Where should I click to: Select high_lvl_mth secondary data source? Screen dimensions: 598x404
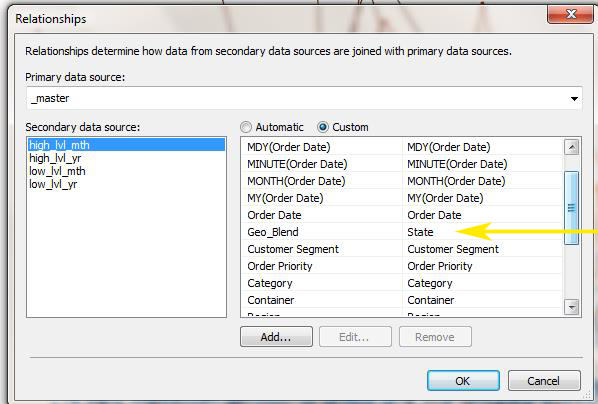click(126, 145)
